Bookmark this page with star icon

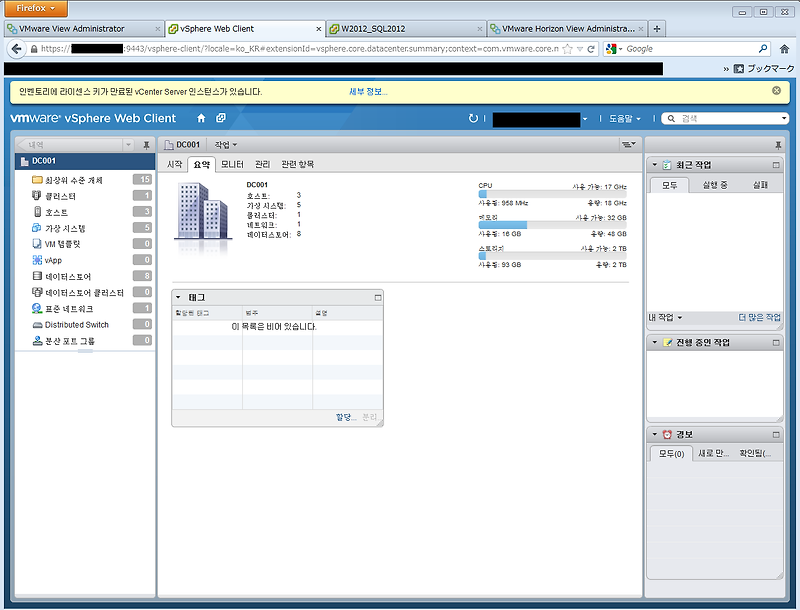pos(567,49)
